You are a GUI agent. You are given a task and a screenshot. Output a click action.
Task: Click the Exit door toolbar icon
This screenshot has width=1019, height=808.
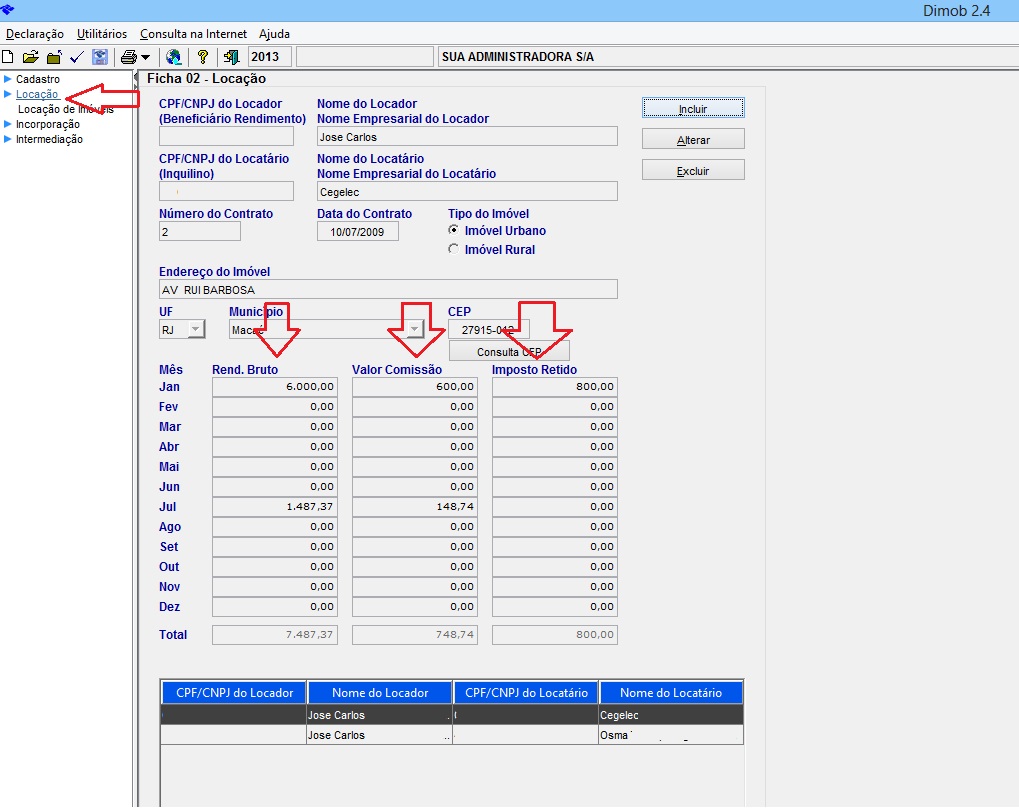click(x=231, y=57)
